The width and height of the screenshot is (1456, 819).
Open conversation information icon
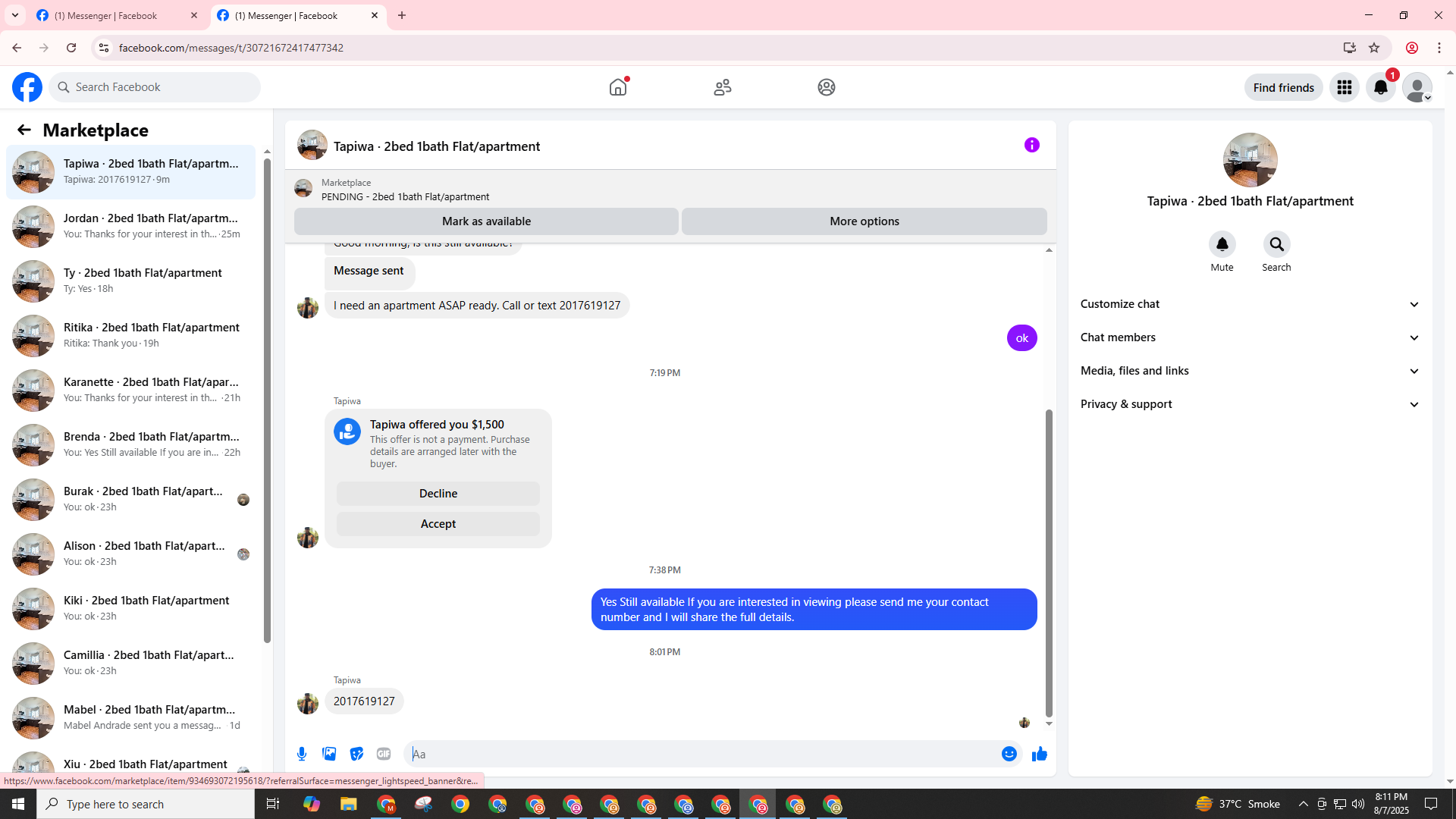[x=1032, y=145]
